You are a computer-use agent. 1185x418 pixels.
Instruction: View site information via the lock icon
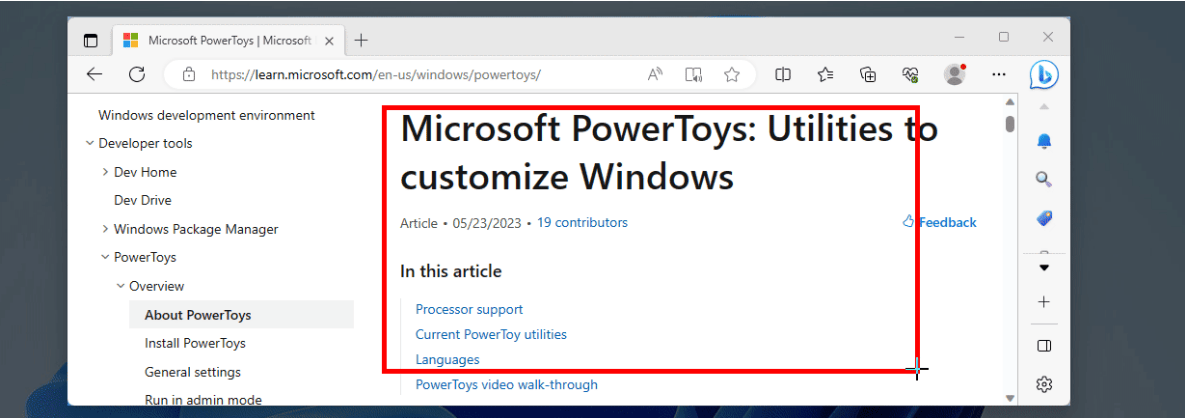tap(189, 74)
